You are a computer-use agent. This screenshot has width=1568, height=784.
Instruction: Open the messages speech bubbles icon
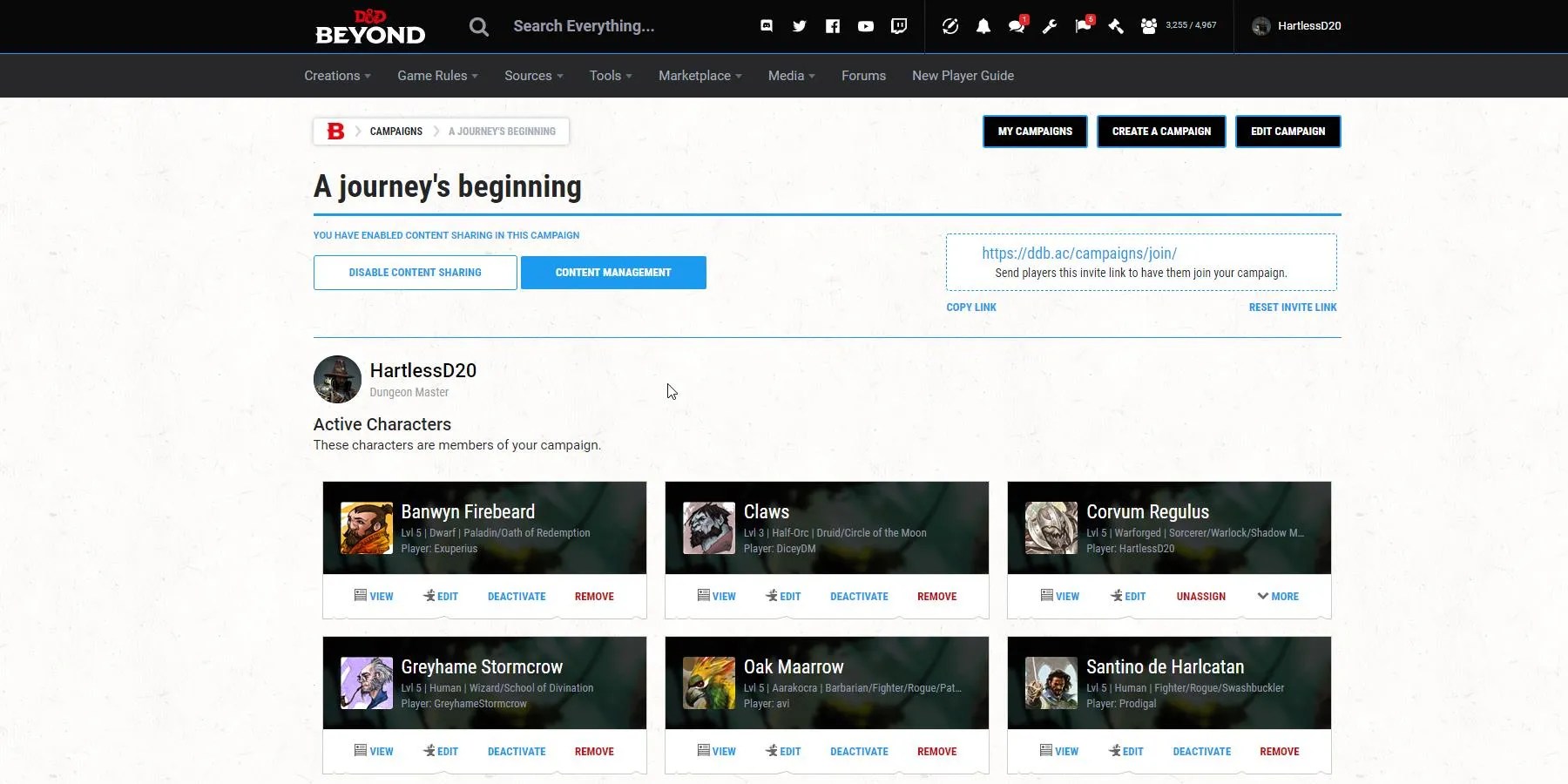tap(1017, 26)
